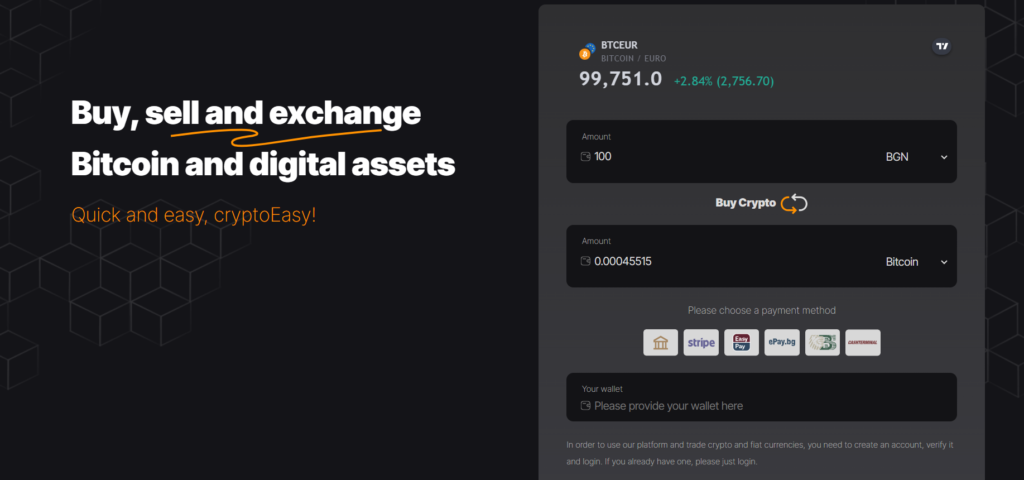Select the bank transfer payment method
Viewport: 1024px width, 480px height.
coord(660,343)
